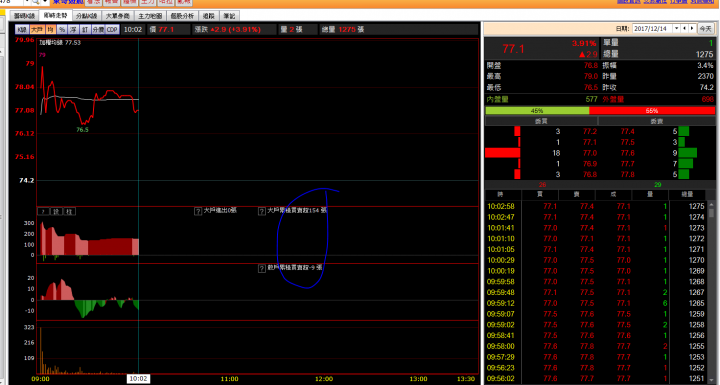Click the 漲跌 +2.9 (+3.91%) readout

tap(228, 29)
